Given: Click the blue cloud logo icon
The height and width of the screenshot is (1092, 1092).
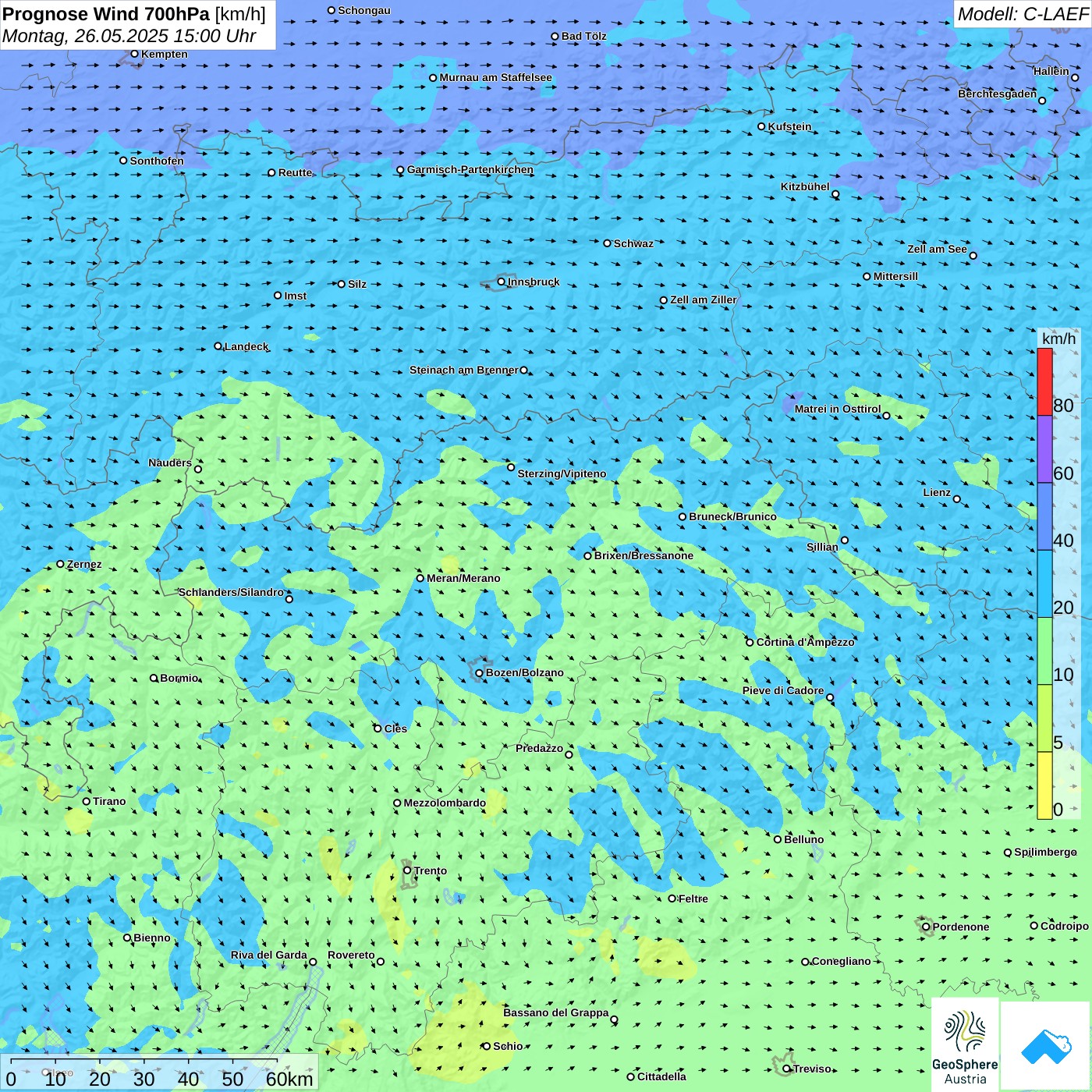Looking at the screenshot, I should tap(1045, 1046).
